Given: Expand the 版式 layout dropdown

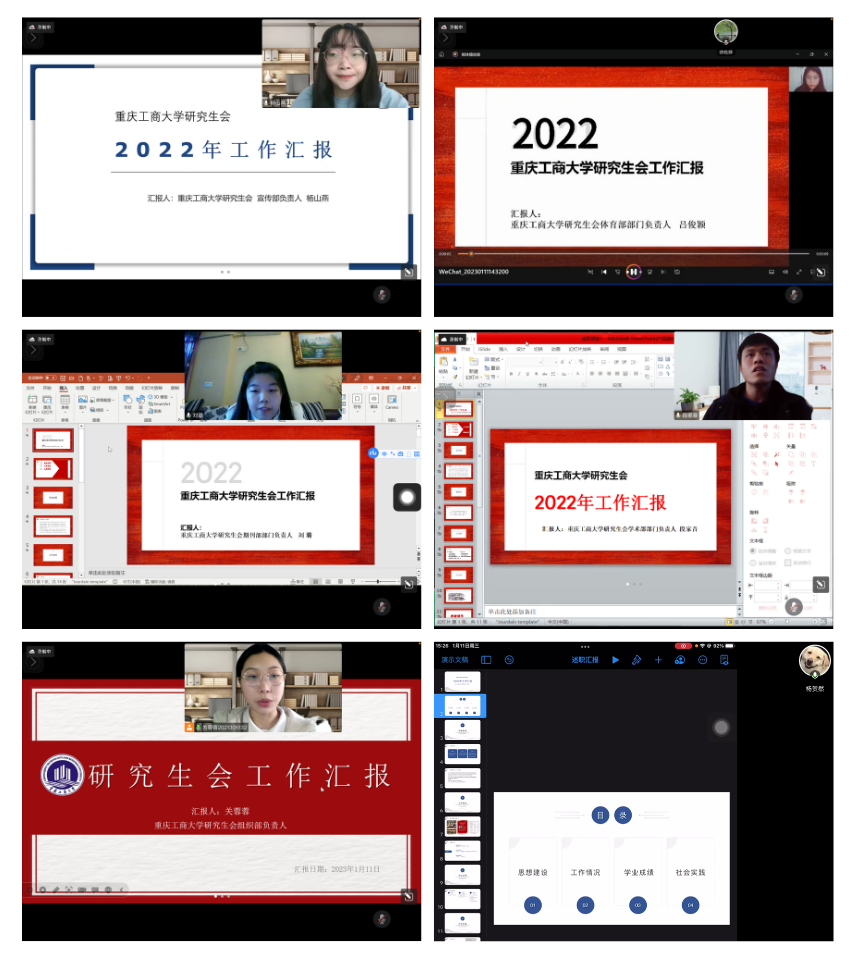Looking at the screenshot, I should (x=494, y=359).
